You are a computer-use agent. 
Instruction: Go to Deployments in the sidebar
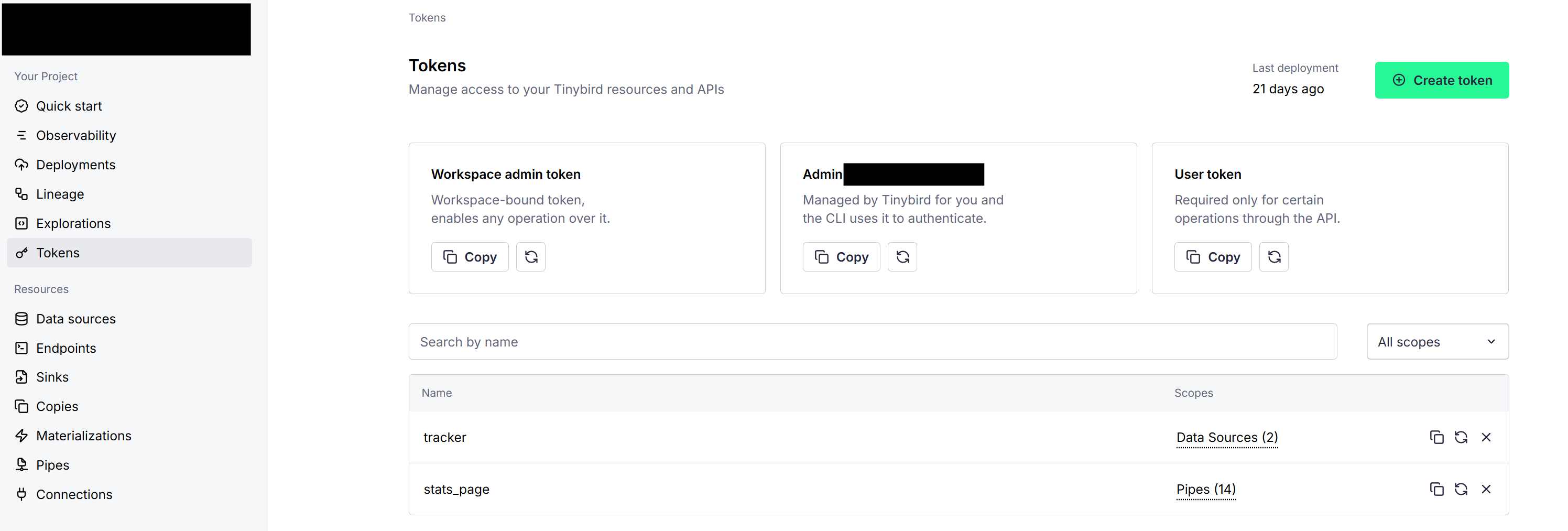(75, 165)
